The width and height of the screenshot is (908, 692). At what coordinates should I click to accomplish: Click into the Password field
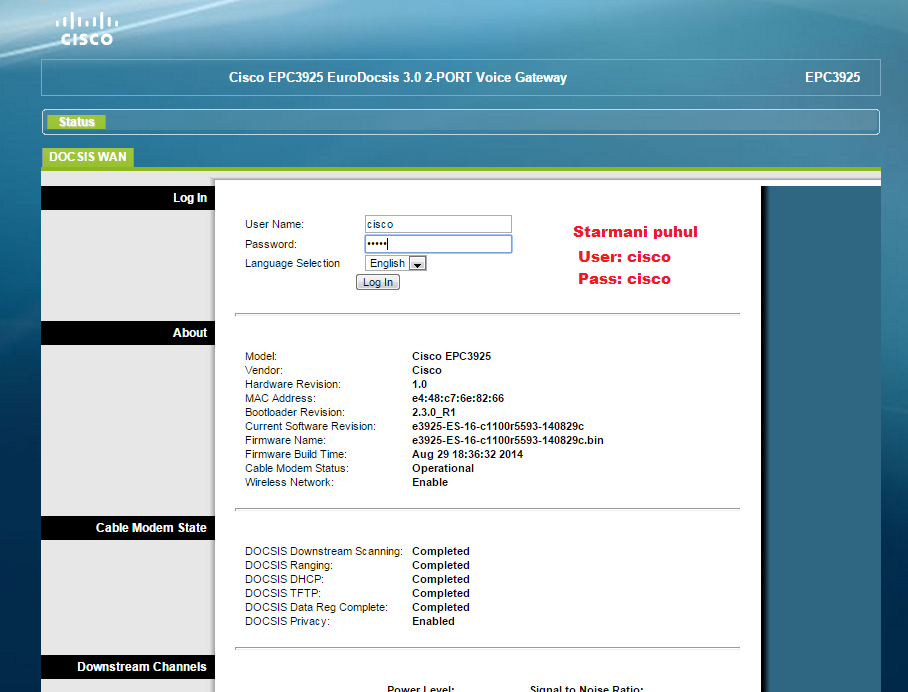click(438, 244)
